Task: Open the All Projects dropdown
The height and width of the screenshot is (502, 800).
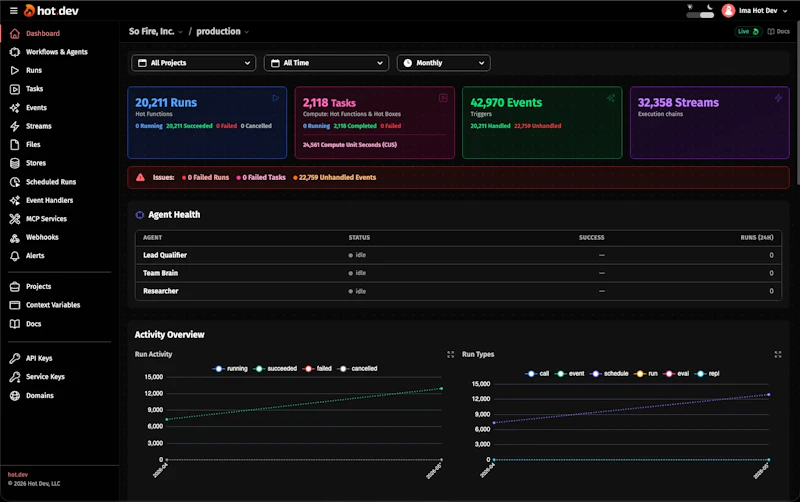Action: pos(193,63)
